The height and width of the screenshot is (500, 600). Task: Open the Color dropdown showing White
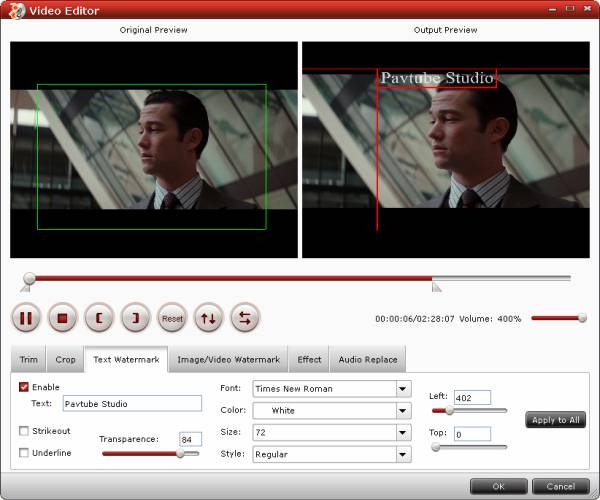click(332, 410)
